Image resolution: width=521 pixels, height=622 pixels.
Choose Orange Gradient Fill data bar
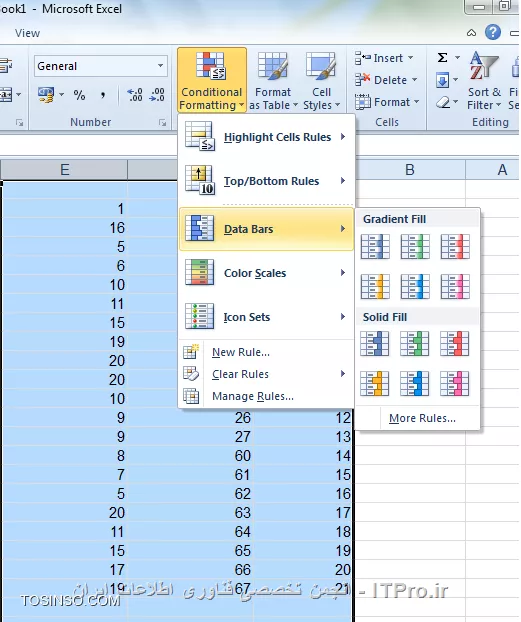click(x=375, y=286)
